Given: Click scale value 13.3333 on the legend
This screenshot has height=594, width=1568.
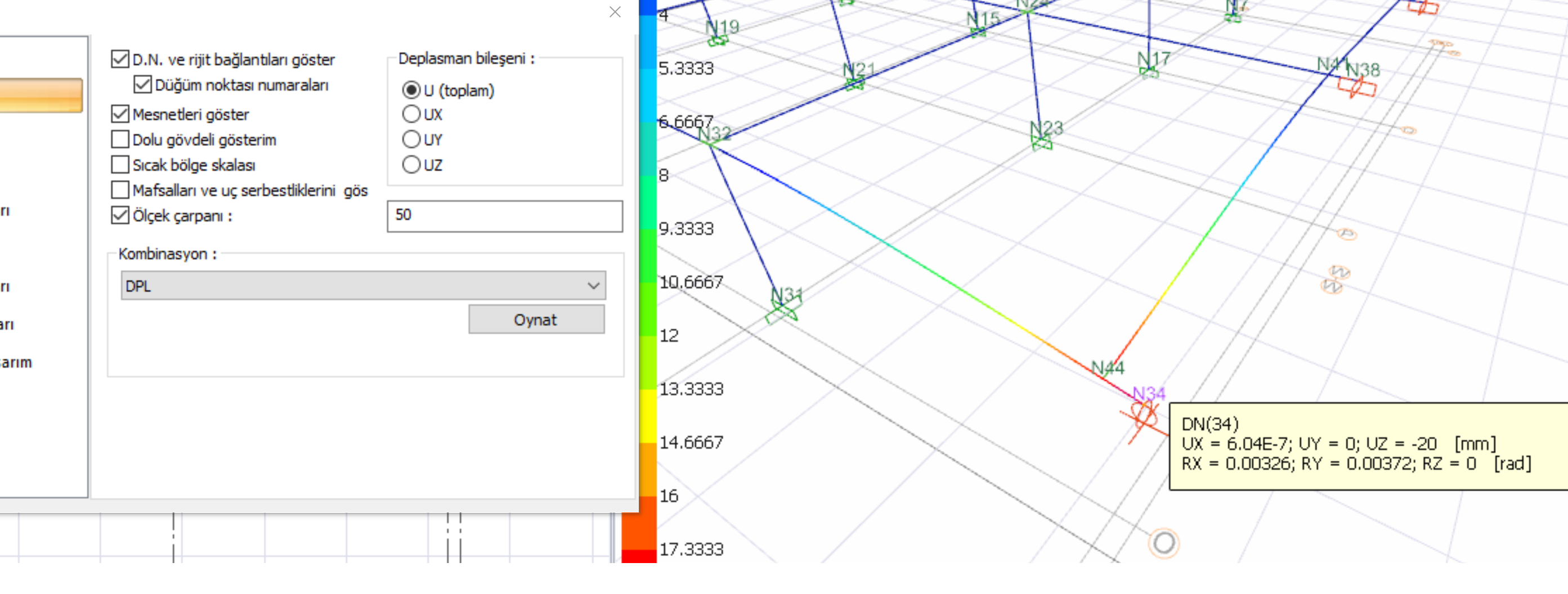Looking at the screenshot, I should (692, 388).
